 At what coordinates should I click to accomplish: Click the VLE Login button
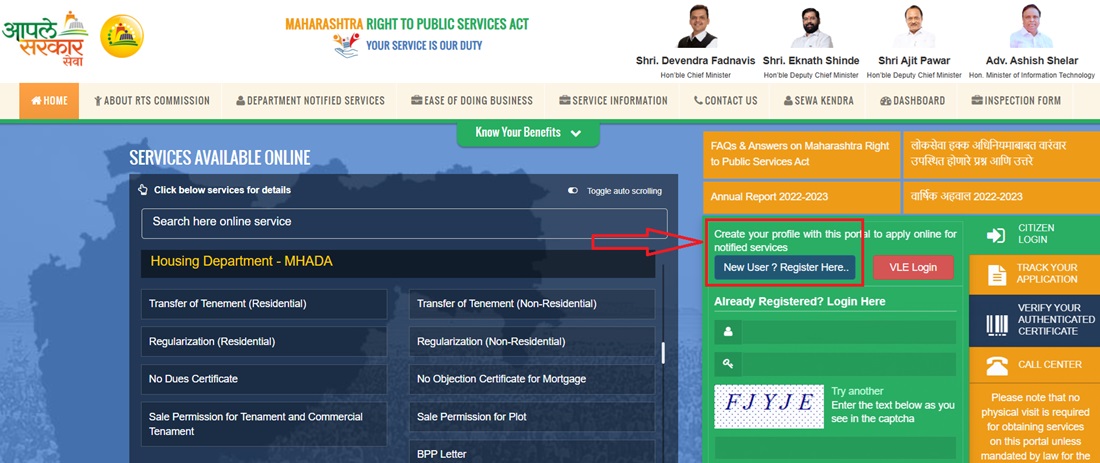click(912, 267)
